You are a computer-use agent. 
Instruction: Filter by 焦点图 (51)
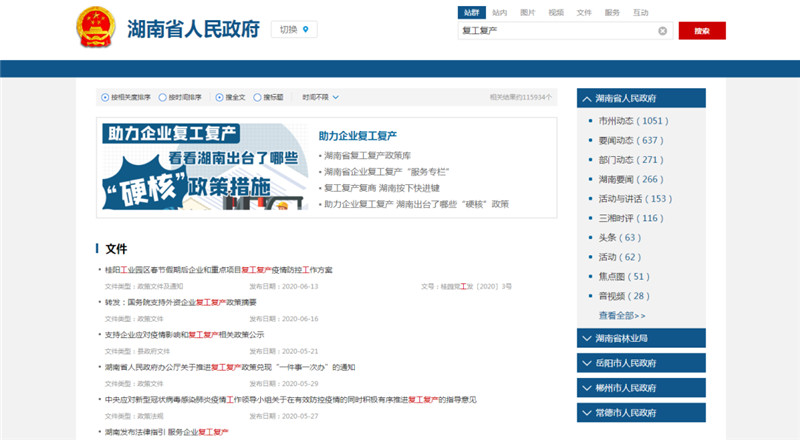624,277
